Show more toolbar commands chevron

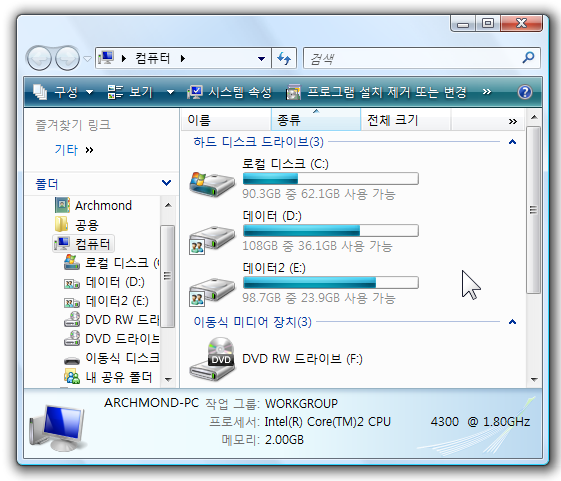[487, 92]
